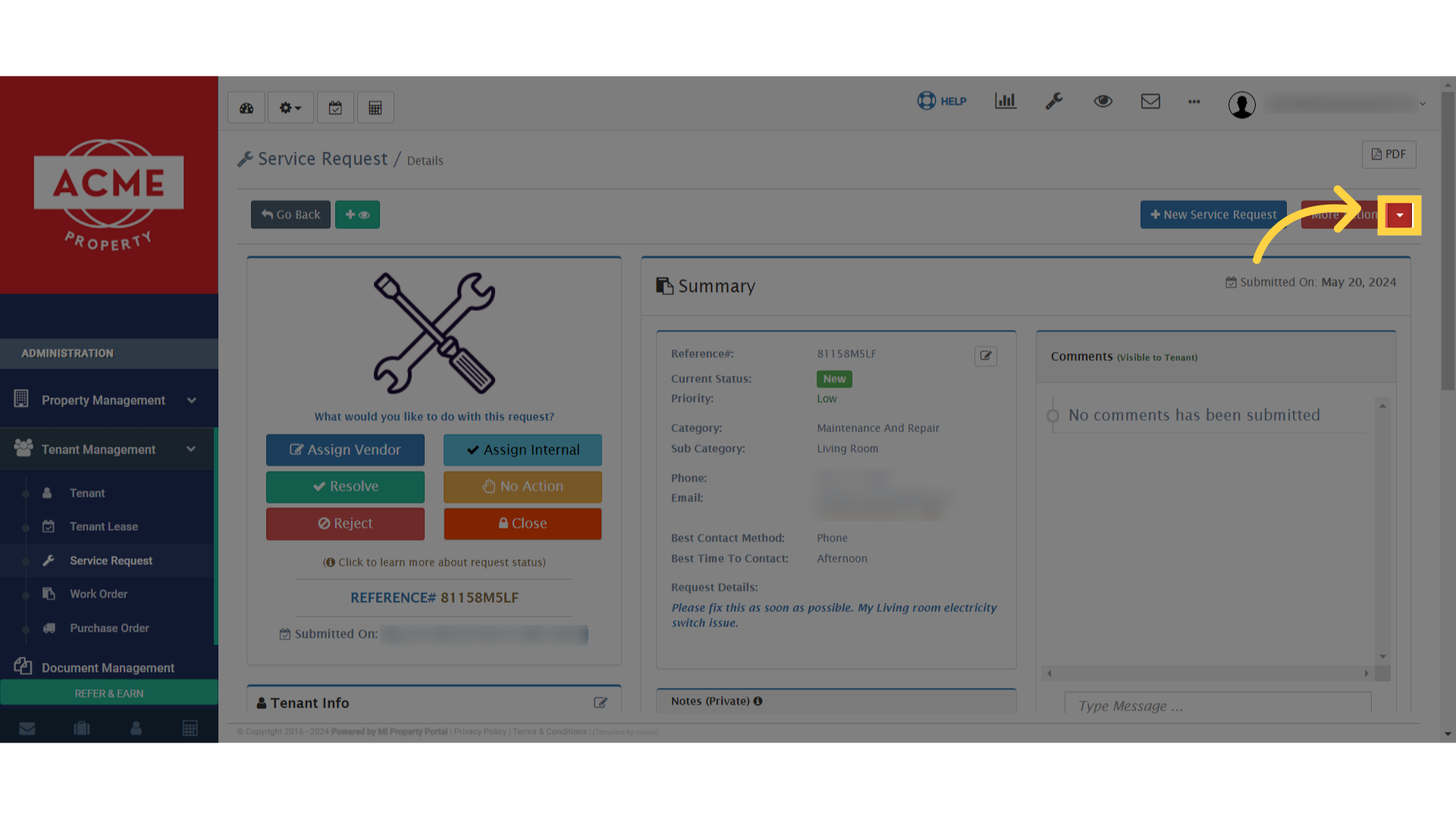Open the Service Request sidebar item
1456x819 pixels.
click(111, 561)
